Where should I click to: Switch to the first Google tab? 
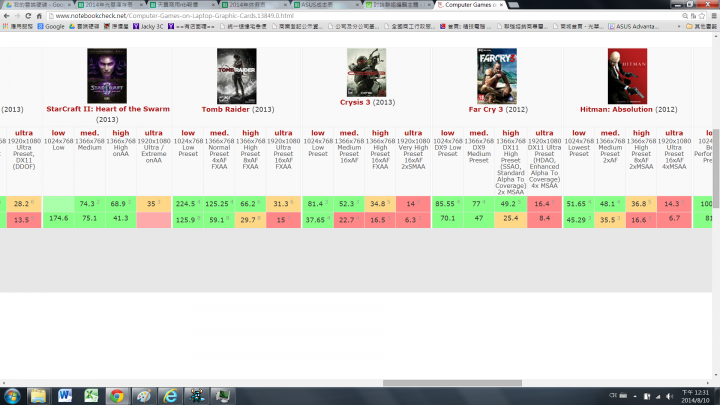coord(38,5)
